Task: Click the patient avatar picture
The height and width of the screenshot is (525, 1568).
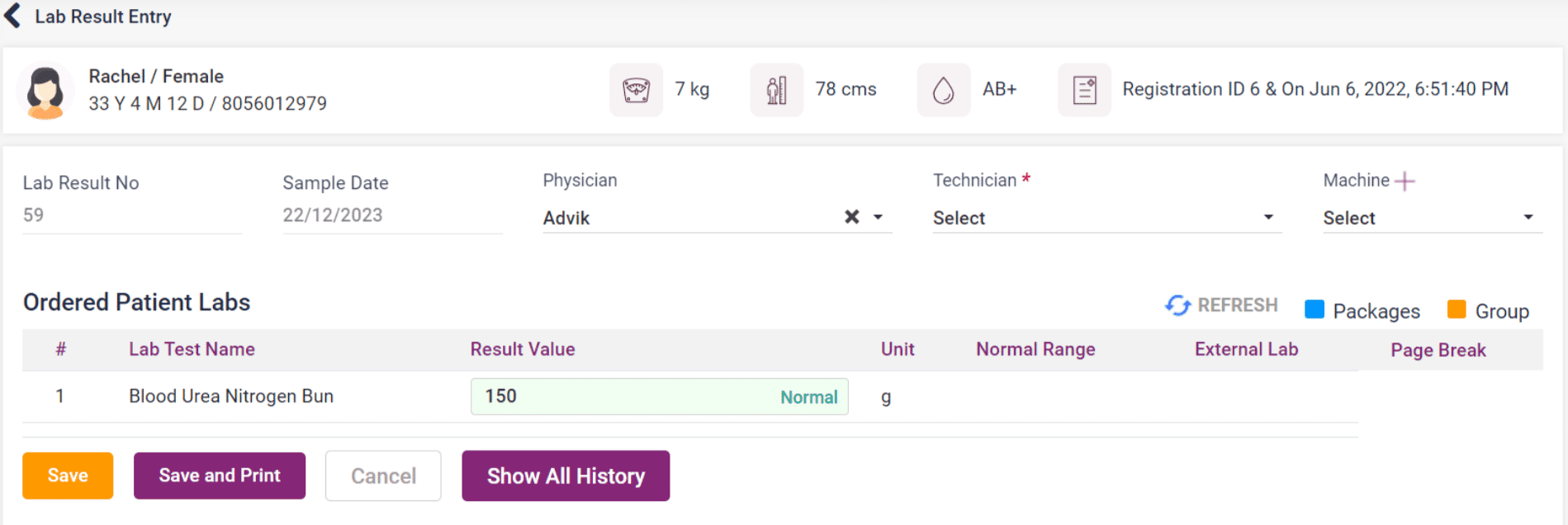Action: click(45, 91)
